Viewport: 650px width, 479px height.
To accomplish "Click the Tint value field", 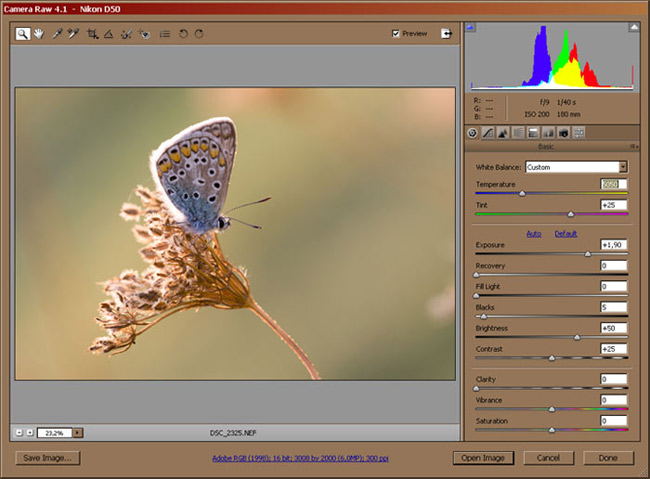I will pos(614,205).
